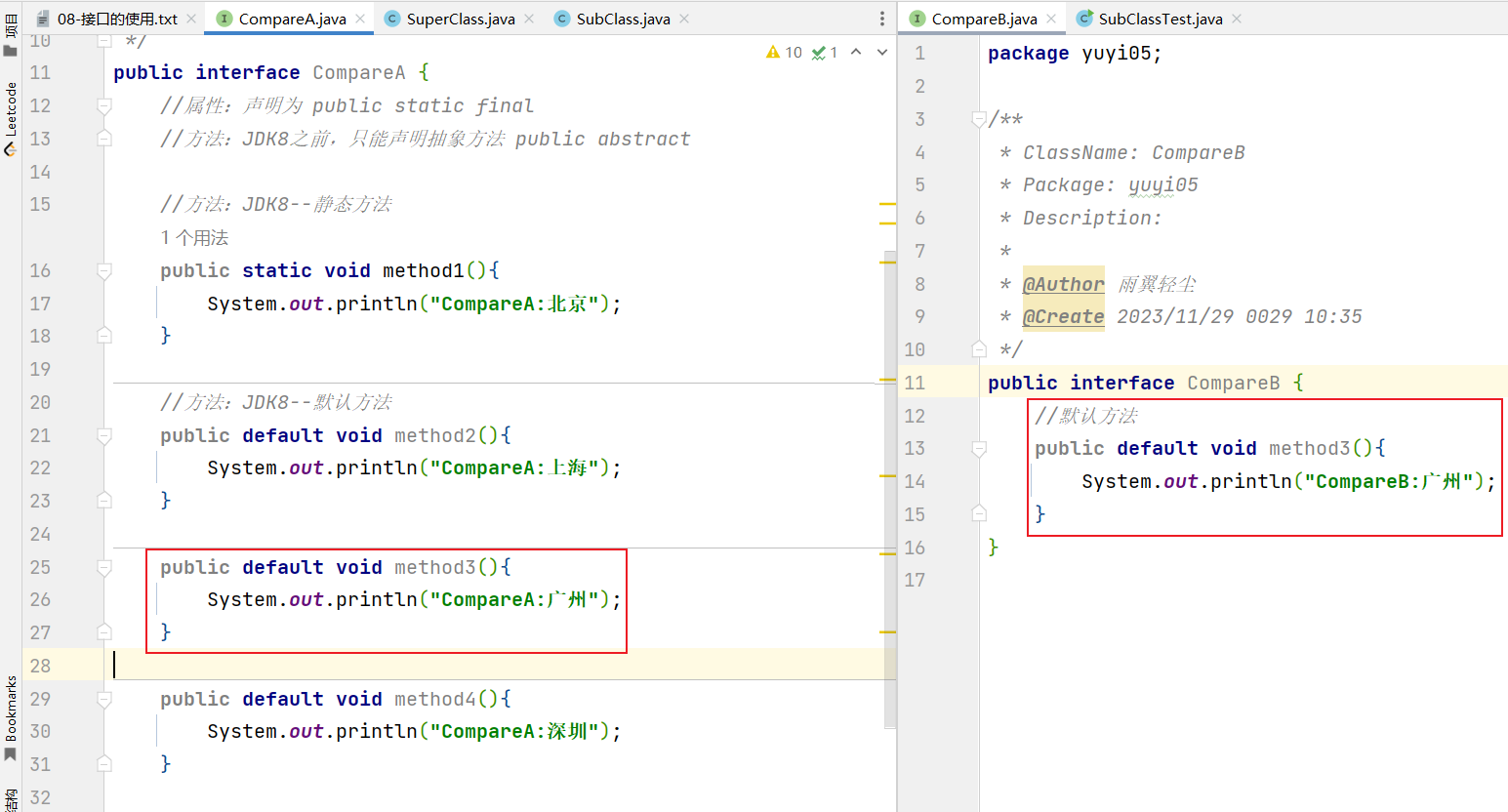Open the 结构 (Structure) tool window
The width and height of the screenshot is (1508, 812).
click(x=11, y=800)
